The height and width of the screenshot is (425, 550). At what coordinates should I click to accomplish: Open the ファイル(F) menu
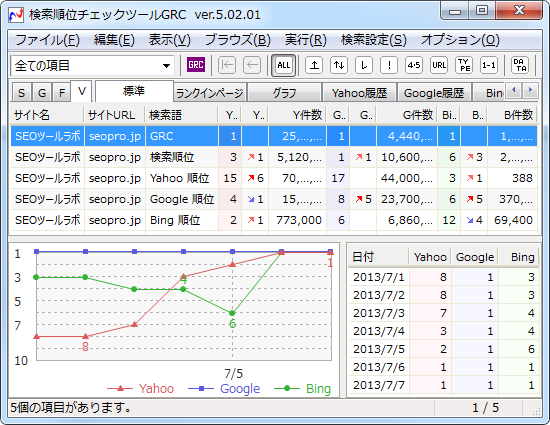click(x=47, y=40)
